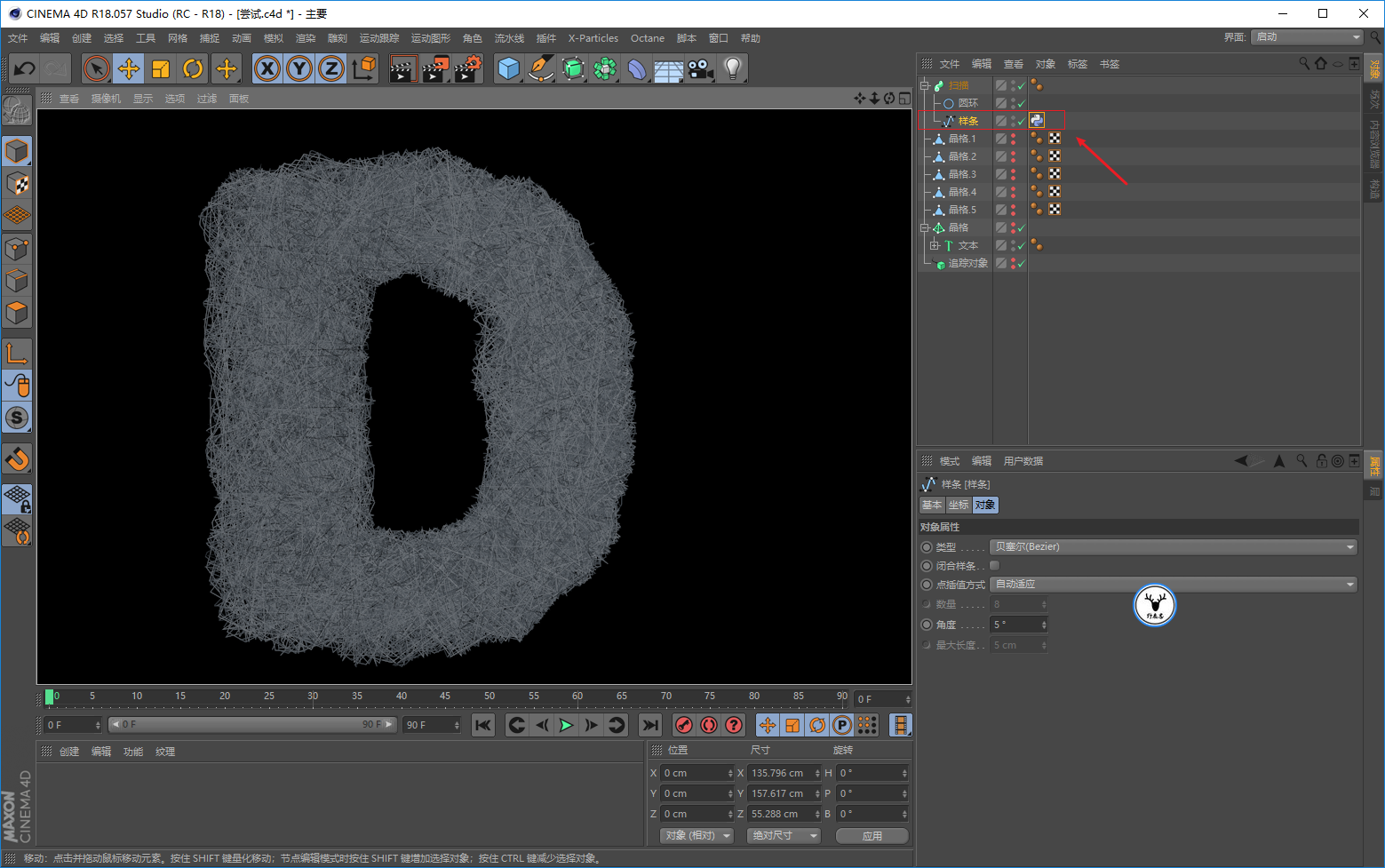Tick the 闭合样条 checkbox
The image size is (1385, 868).
(995, 566)
